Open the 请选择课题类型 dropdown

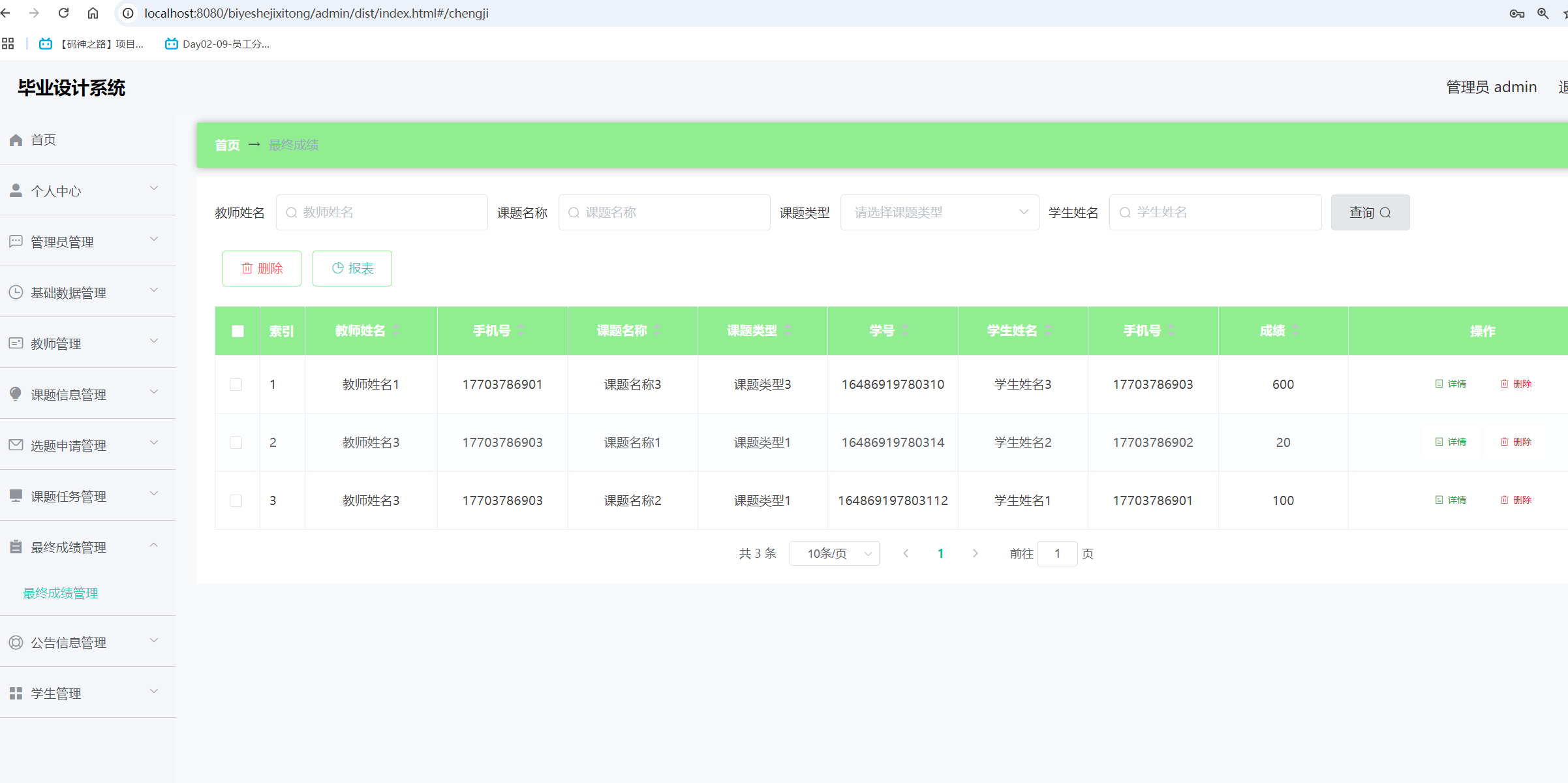(939, 212)
